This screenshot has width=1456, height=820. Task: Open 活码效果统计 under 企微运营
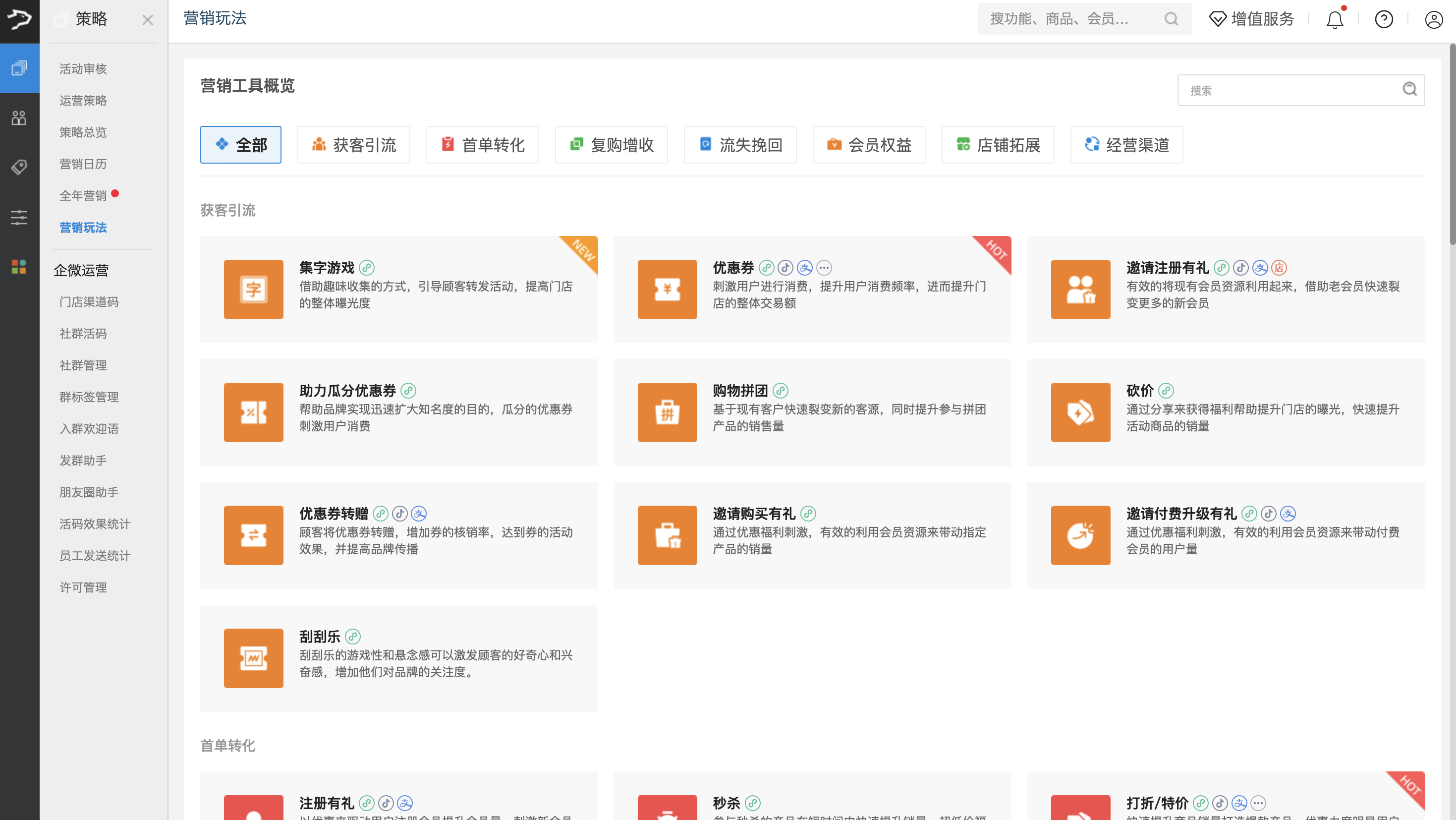[95, 524]
